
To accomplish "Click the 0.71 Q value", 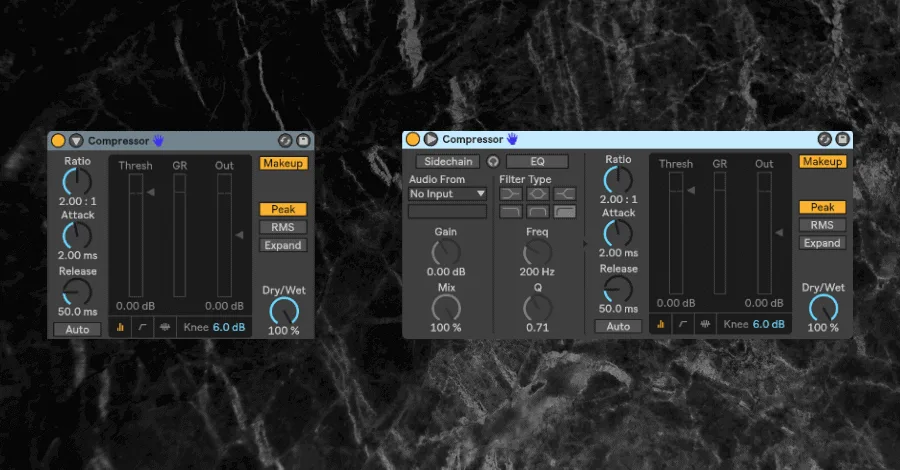I will tap(537, 328).
